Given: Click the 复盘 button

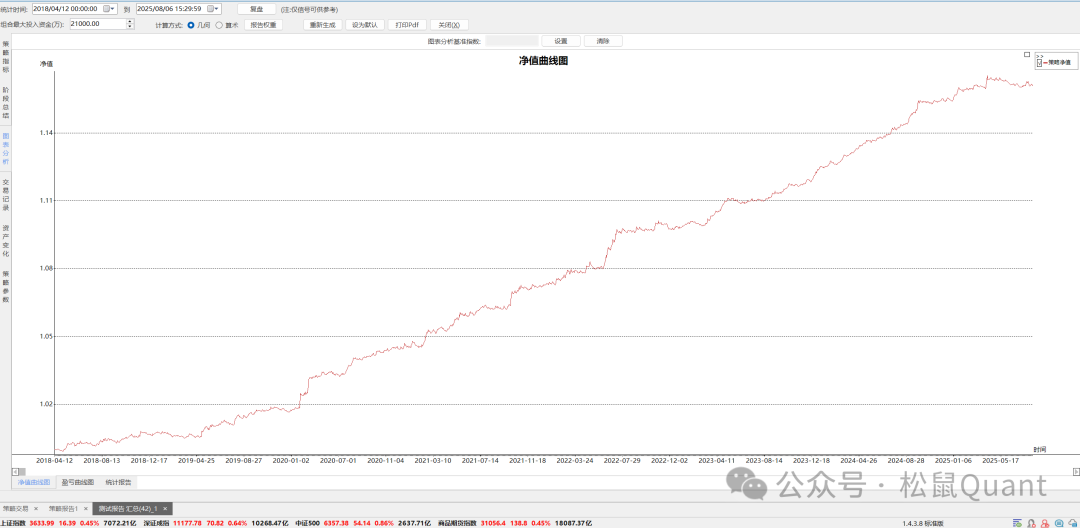Looking at the screenshot, I should (x=256, y=8).
